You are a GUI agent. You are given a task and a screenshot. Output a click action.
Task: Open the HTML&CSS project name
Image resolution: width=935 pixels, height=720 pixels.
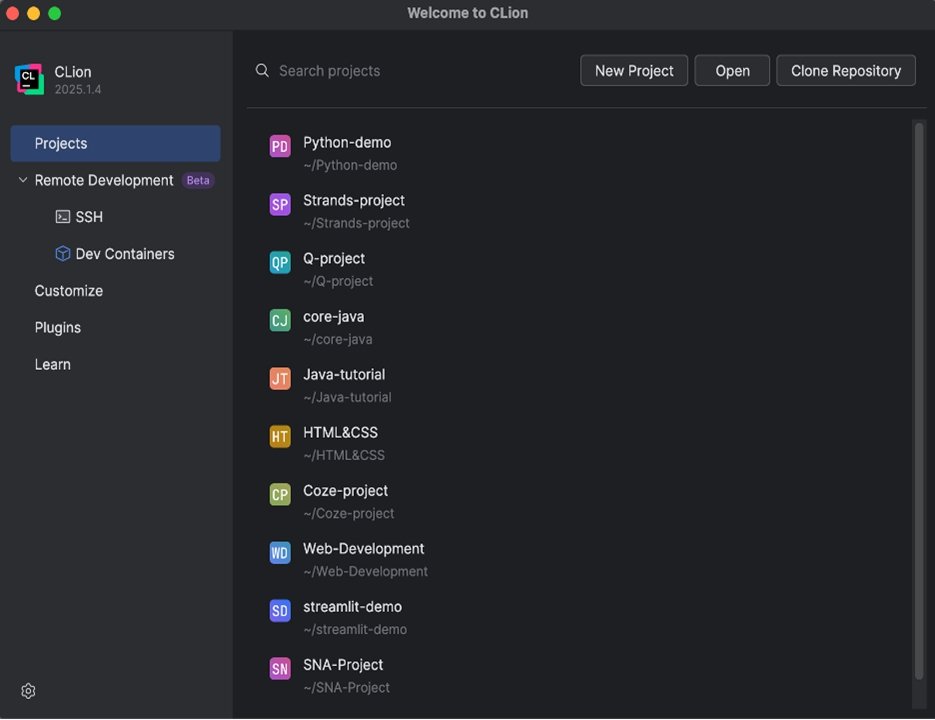(x=340, y=432)
